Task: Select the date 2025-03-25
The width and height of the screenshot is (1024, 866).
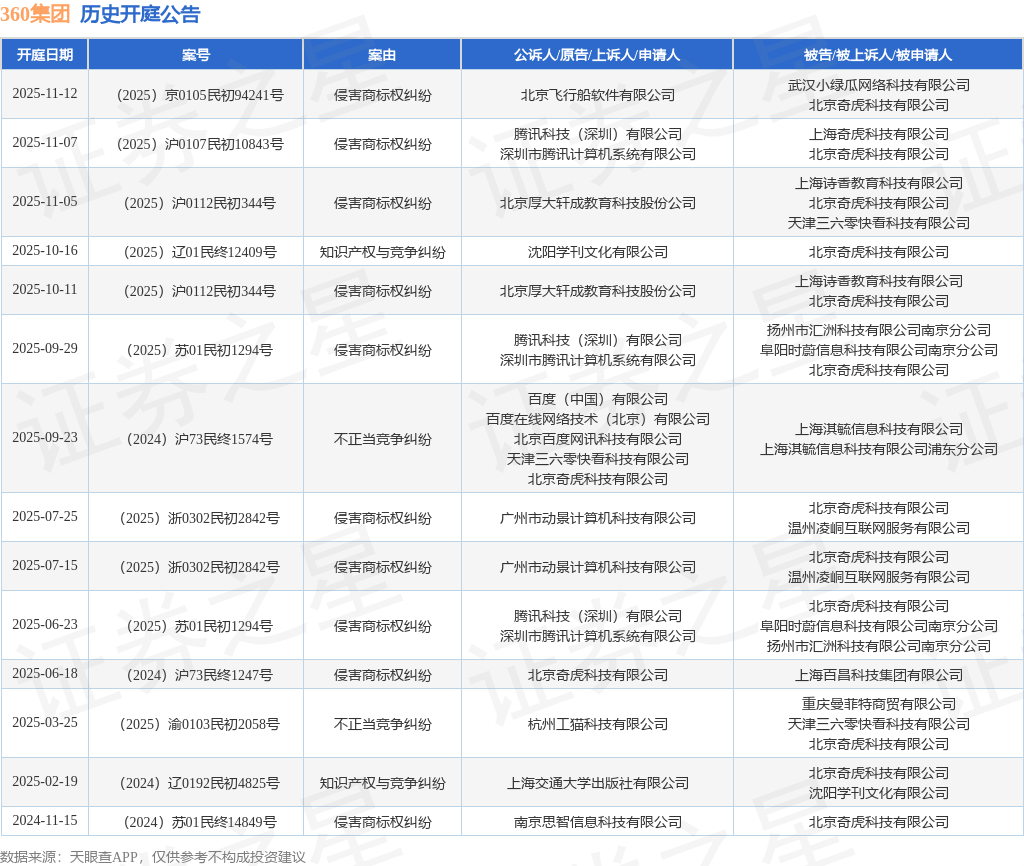Action: [44, 722]
